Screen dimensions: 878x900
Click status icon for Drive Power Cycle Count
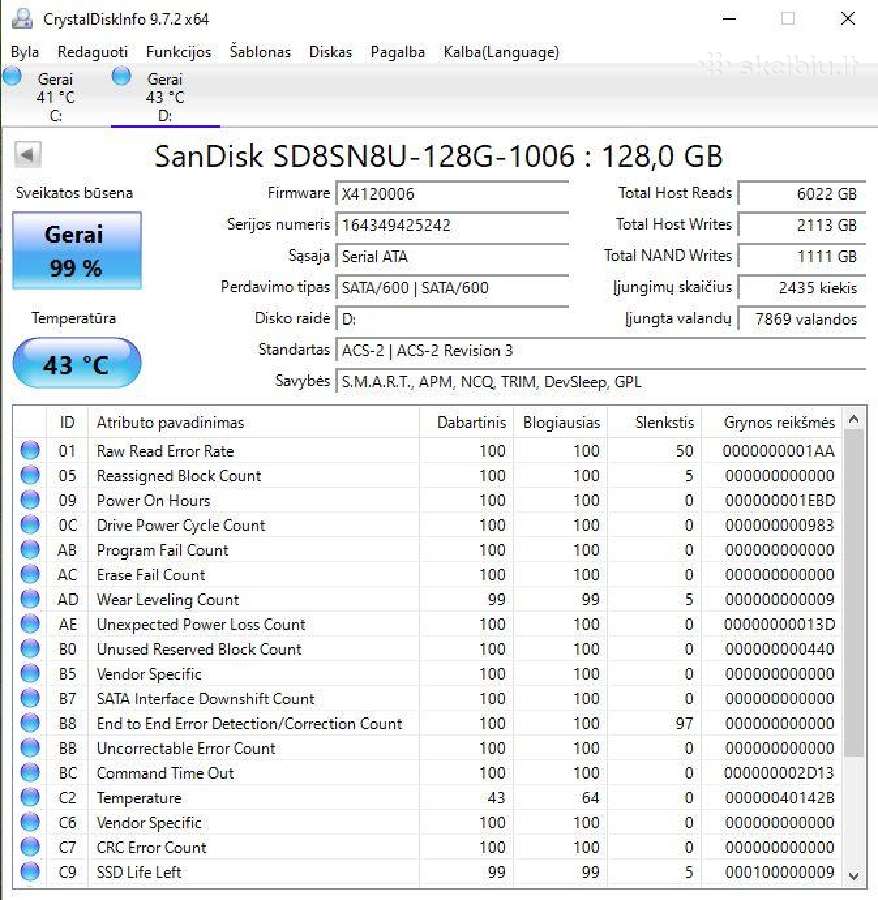pyautogui.click(x=30, y=525)
